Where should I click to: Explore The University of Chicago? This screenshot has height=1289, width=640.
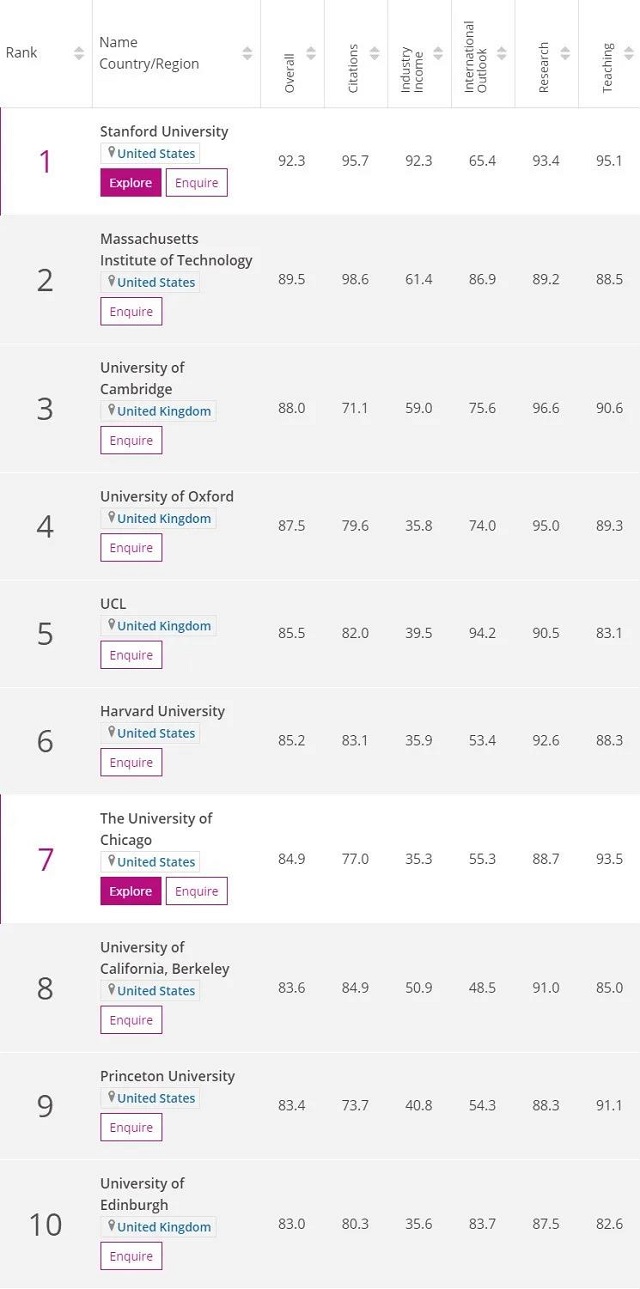tap(130, 891)
